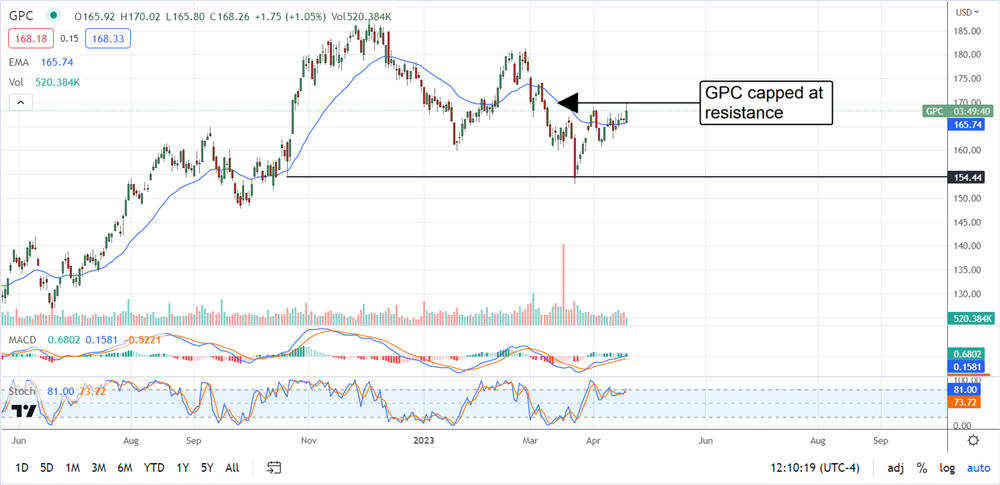The width and height of the screenshot is (1000, 485).
Task: Select the All time range
Action: (232, 468)
